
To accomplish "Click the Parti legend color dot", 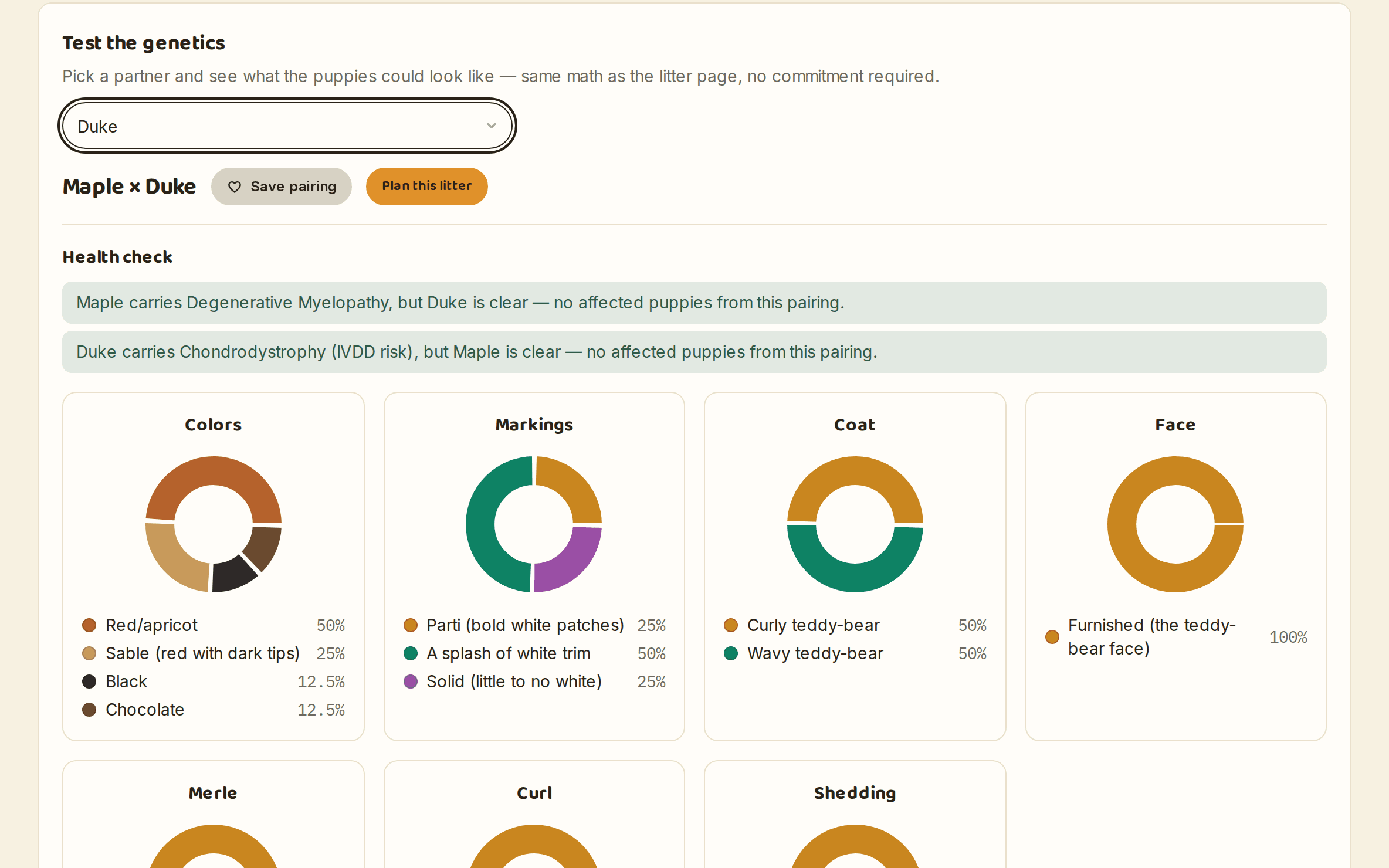I will [411, 625].
